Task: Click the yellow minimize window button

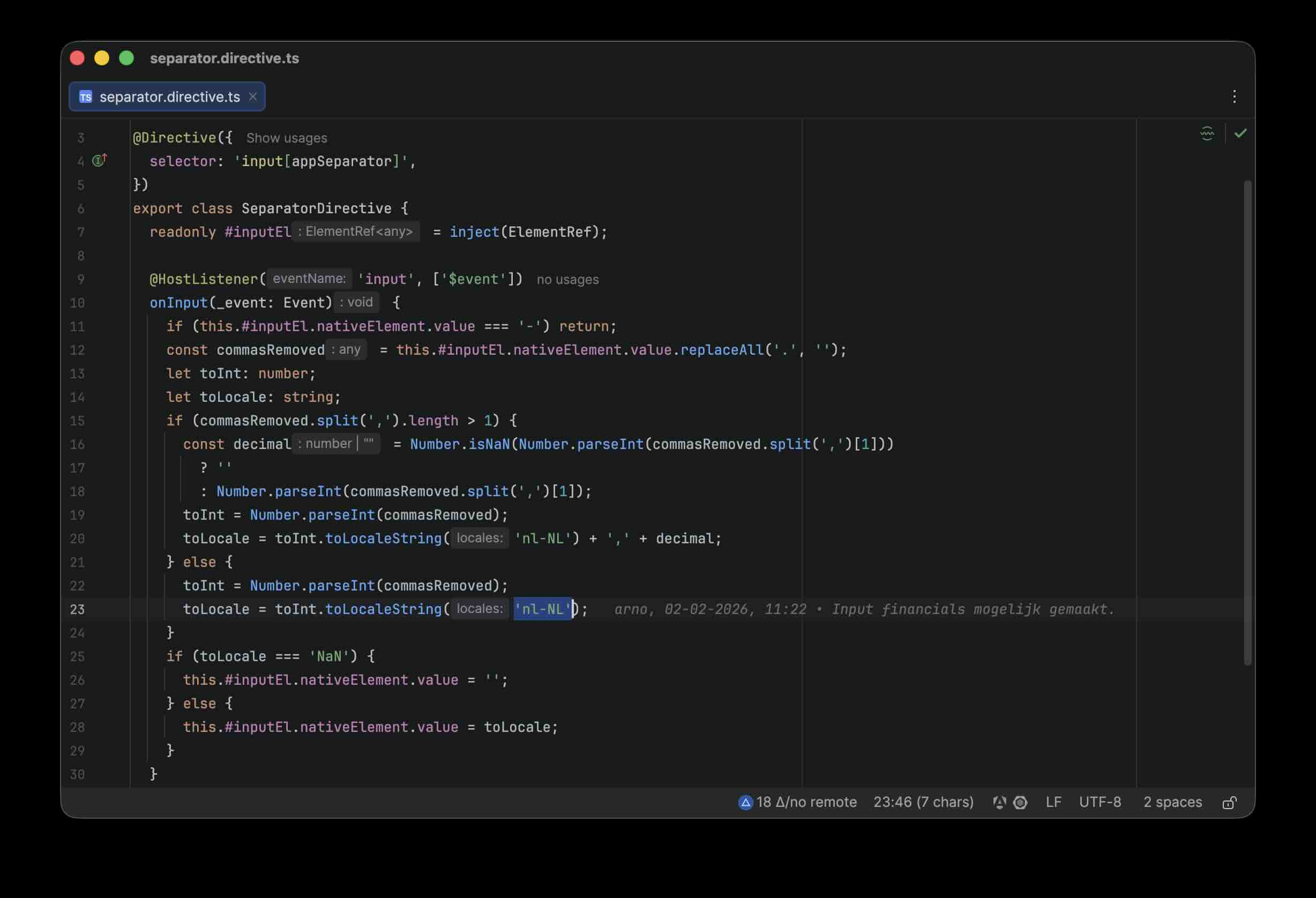Action: click(x=102, y=58)
